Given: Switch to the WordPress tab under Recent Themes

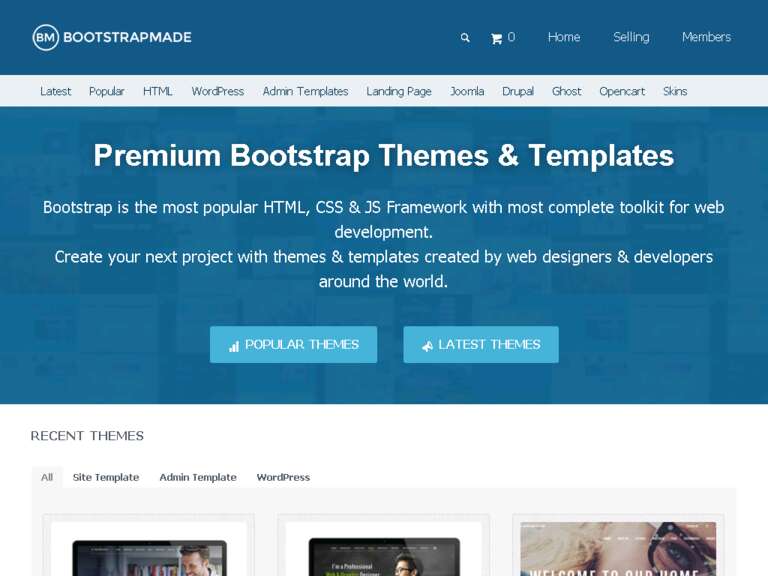Looking at the screenshot, I should coord(283,477).
